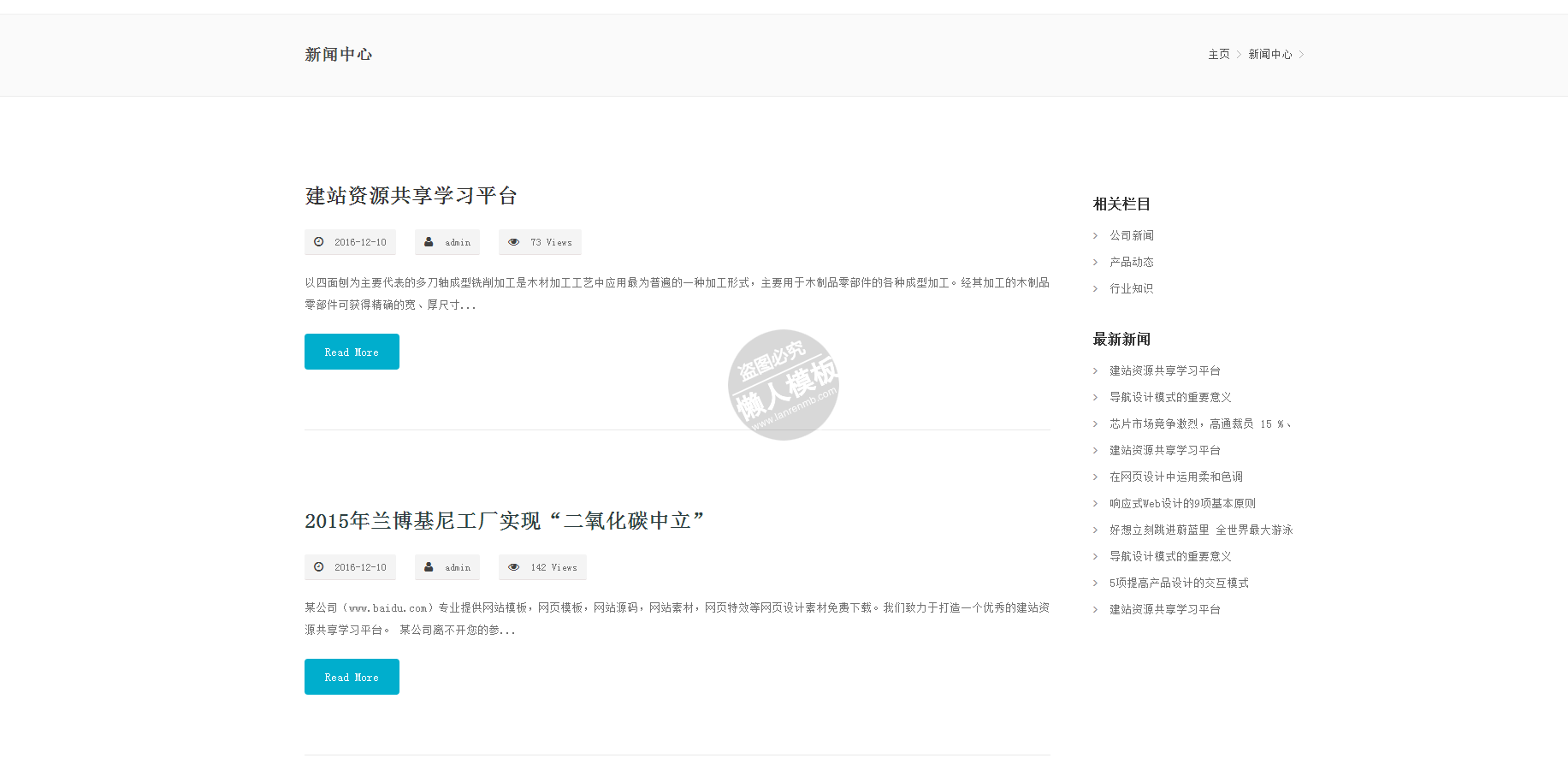The image size is (1568, 770).
Task: Click the arrow before 好想立刻跳进蔚蓝里
Action: click(1095, 530)
